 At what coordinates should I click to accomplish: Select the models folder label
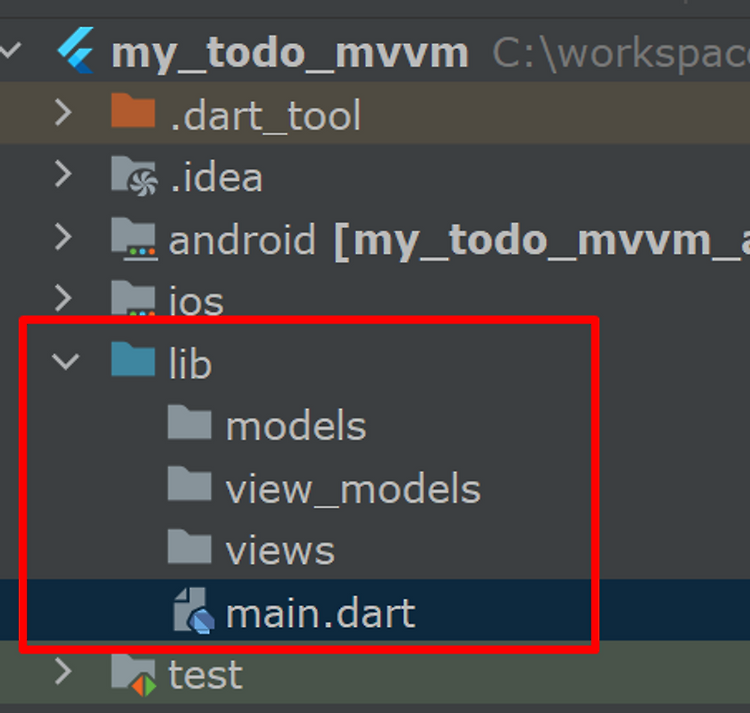coord(296,426)
